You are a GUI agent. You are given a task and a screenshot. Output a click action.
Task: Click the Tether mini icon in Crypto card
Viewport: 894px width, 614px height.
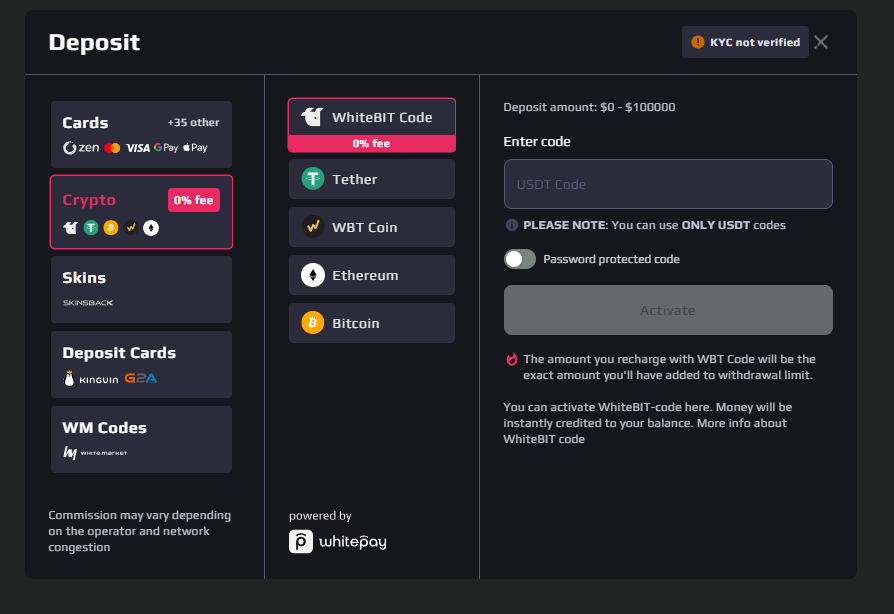(x=91, y=228)
